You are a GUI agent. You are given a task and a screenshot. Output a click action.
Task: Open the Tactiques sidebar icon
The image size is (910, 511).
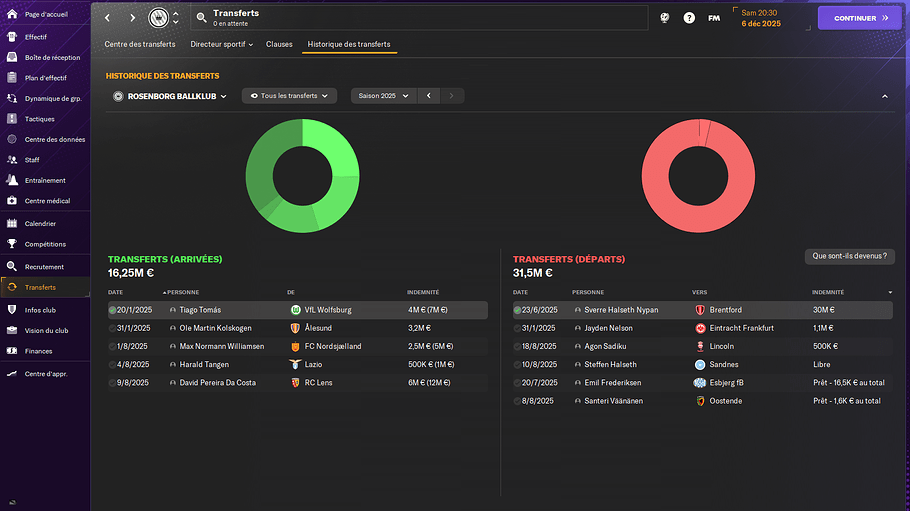tap(12, 119)
